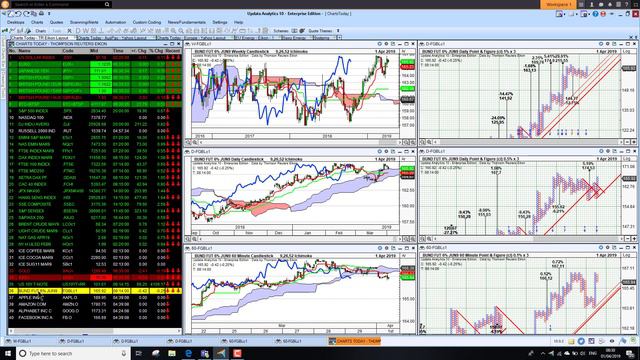Viewport: 640px width, 360px height.
Task: Open the notification bell icon in the top bar
Action: pos(610,4)
